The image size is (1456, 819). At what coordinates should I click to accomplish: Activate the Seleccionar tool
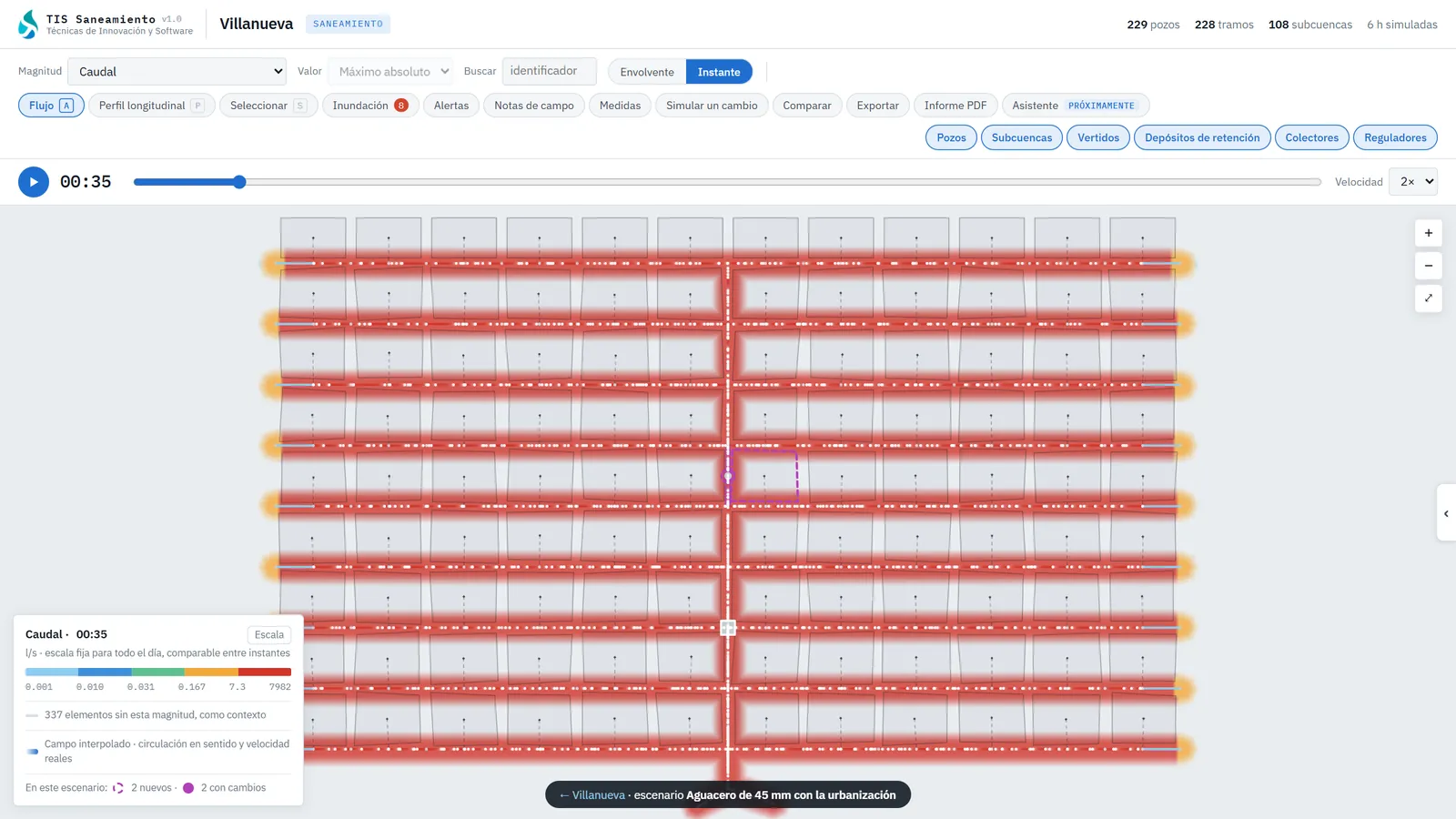coord(268,106)
